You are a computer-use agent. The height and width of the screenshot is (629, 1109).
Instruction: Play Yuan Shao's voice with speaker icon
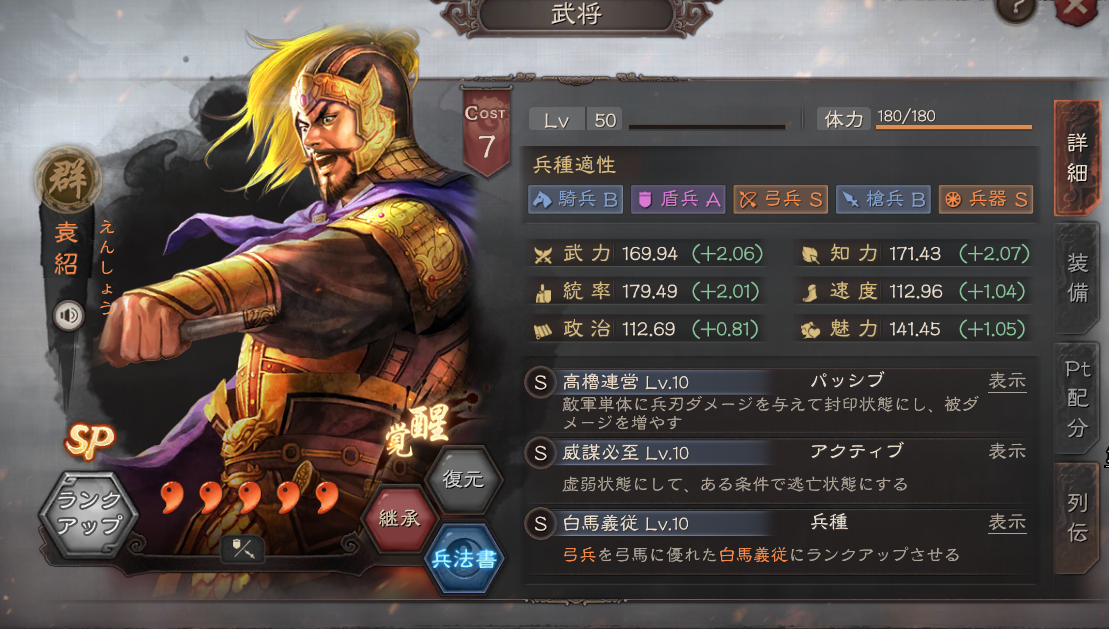(69, 316)
